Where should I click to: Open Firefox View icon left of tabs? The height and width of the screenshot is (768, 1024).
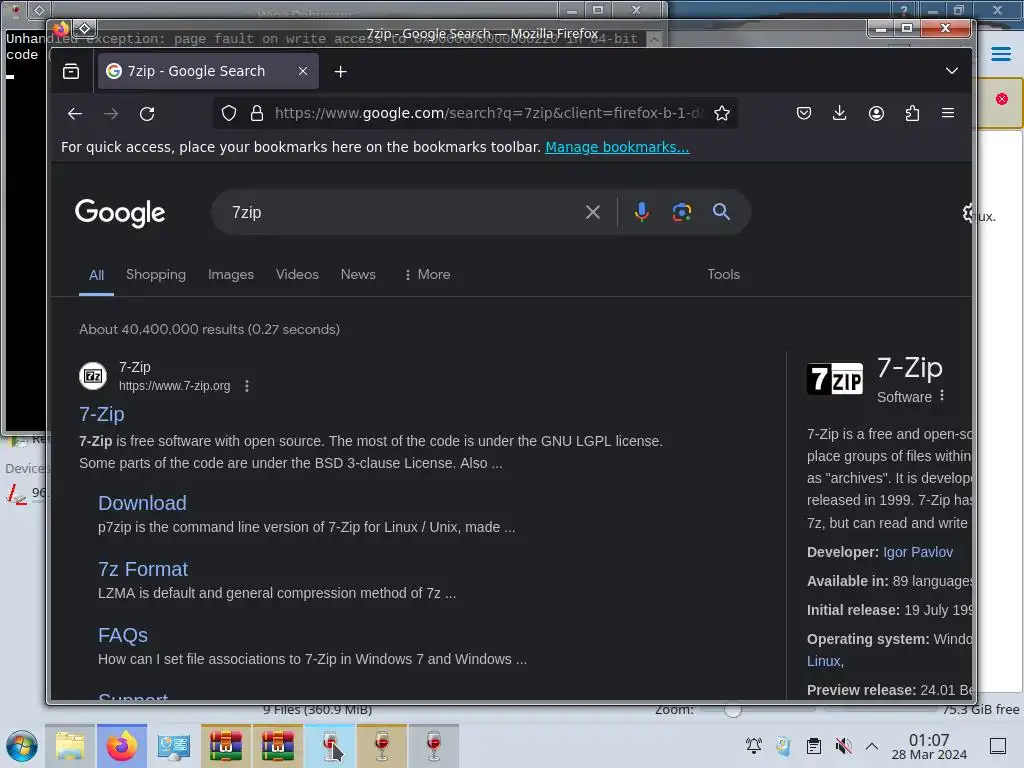click(x=71, y=71)
